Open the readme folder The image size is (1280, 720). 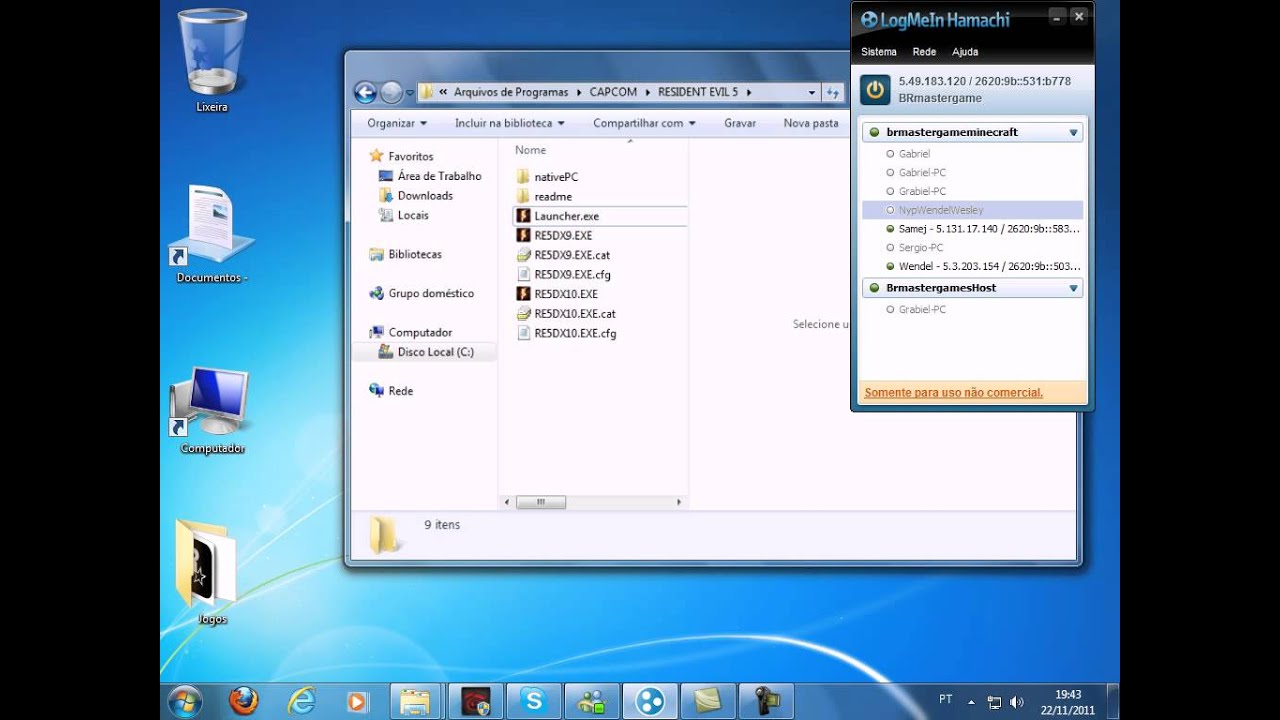(x=553, y=197)
